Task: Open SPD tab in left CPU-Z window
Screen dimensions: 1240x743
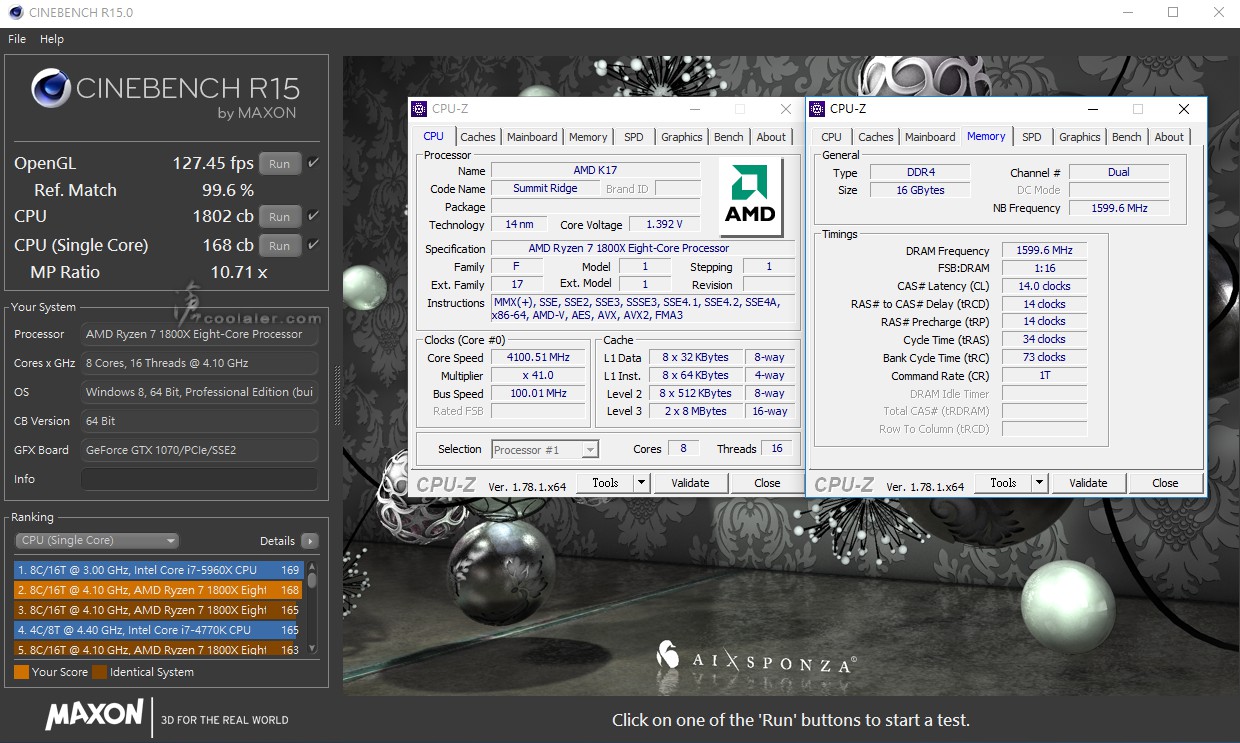Action: tap(634, 137)
